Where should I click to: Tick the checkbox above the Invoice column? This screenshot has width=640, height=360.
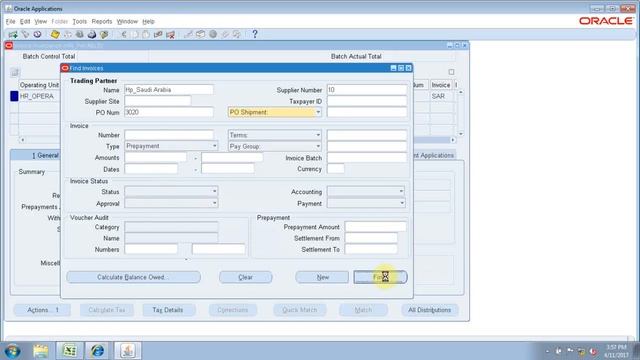pos(451,72)
